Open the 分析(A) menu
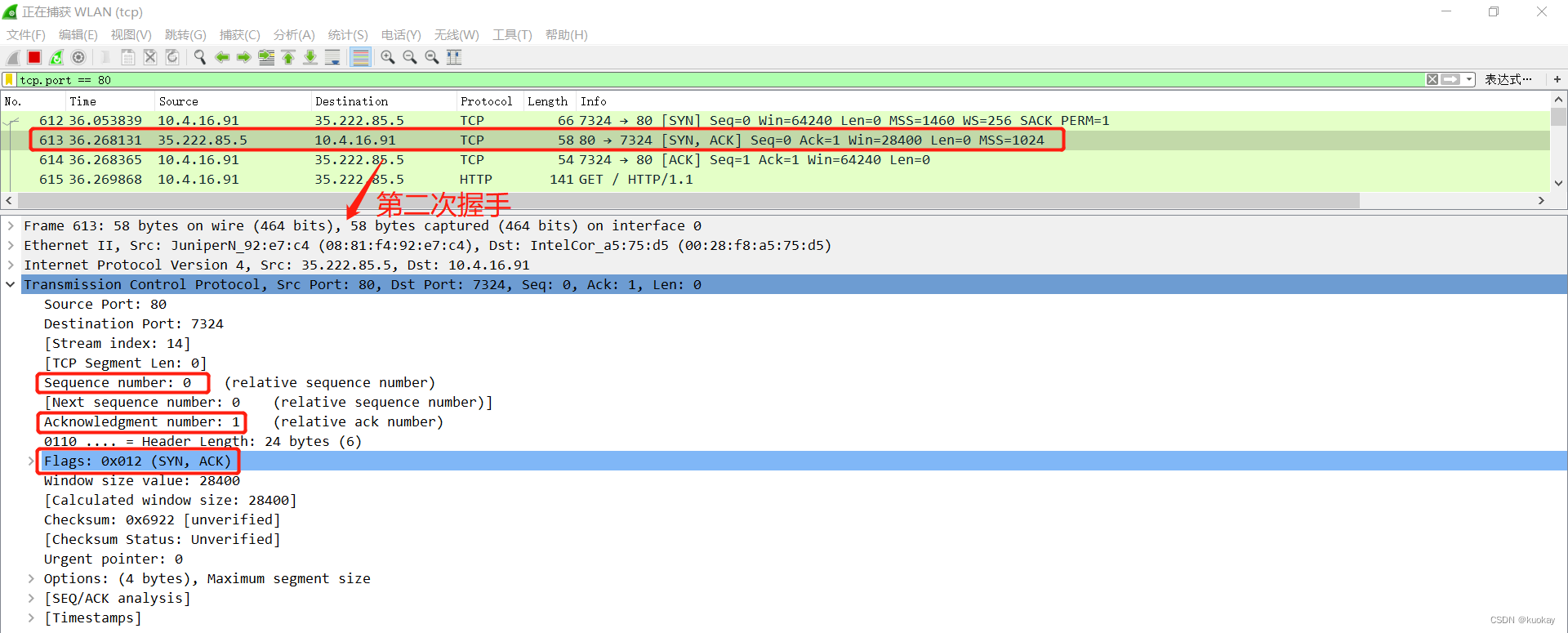Viewport: 1568px width, 633px height. pos(294,34)
